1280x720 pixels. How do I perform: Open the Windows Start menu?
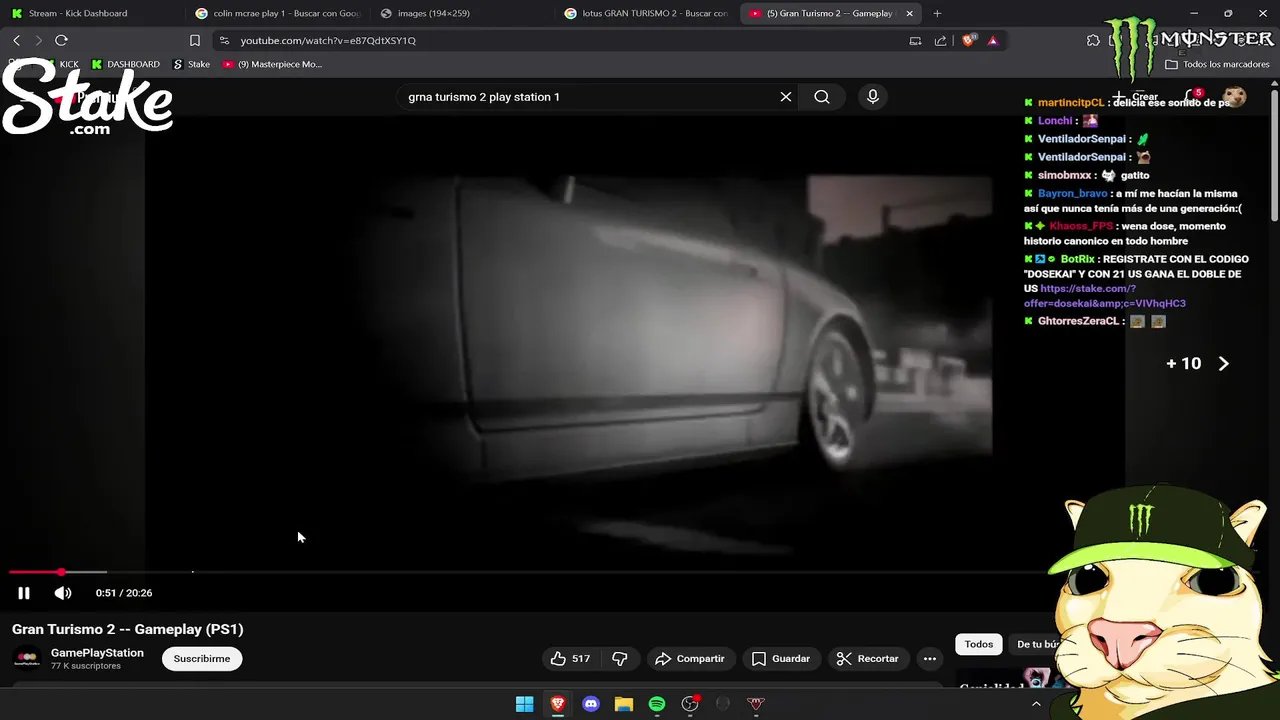524,704
